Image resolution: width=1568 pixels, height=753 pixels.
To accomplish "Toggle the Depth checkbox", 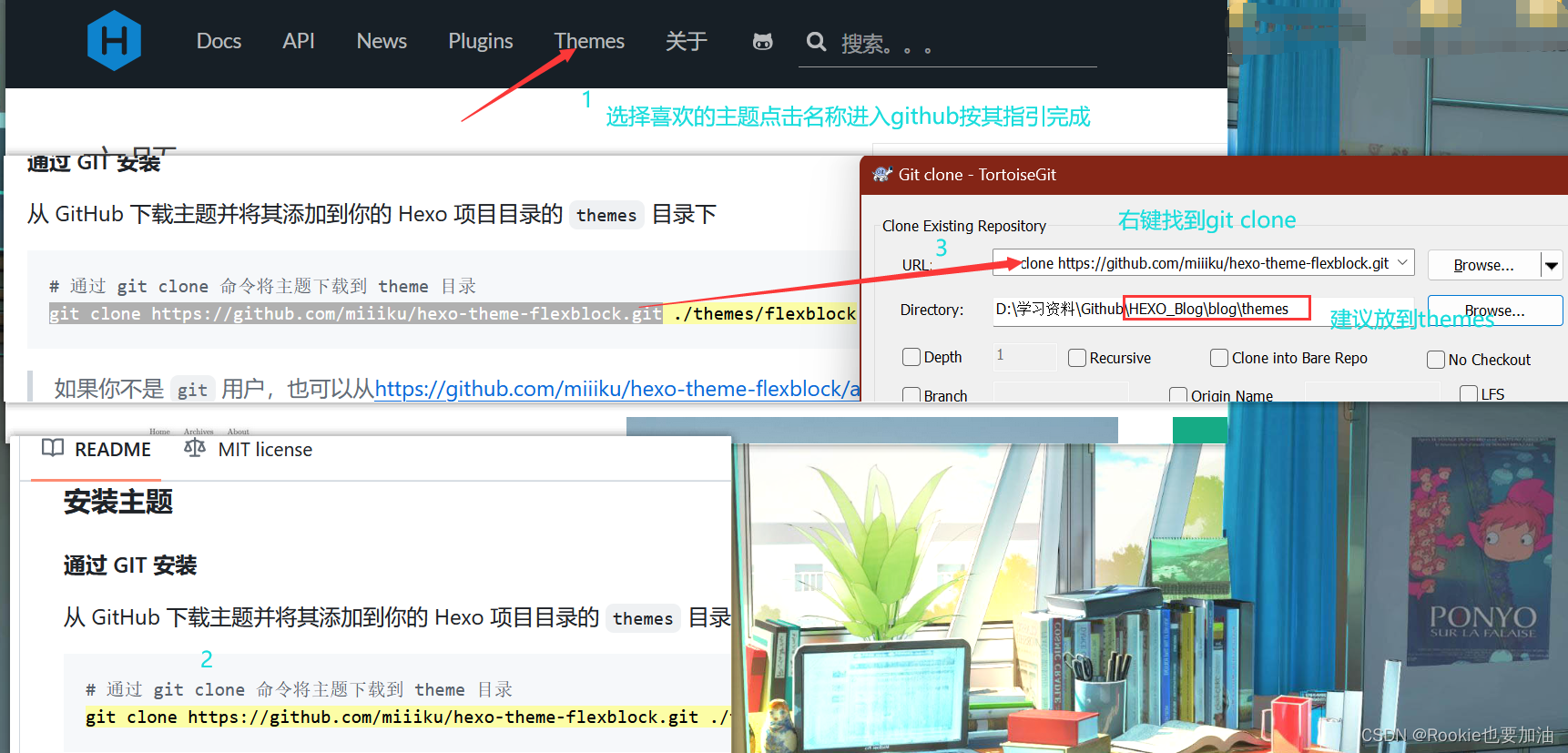I will click(x=911, y=357).
